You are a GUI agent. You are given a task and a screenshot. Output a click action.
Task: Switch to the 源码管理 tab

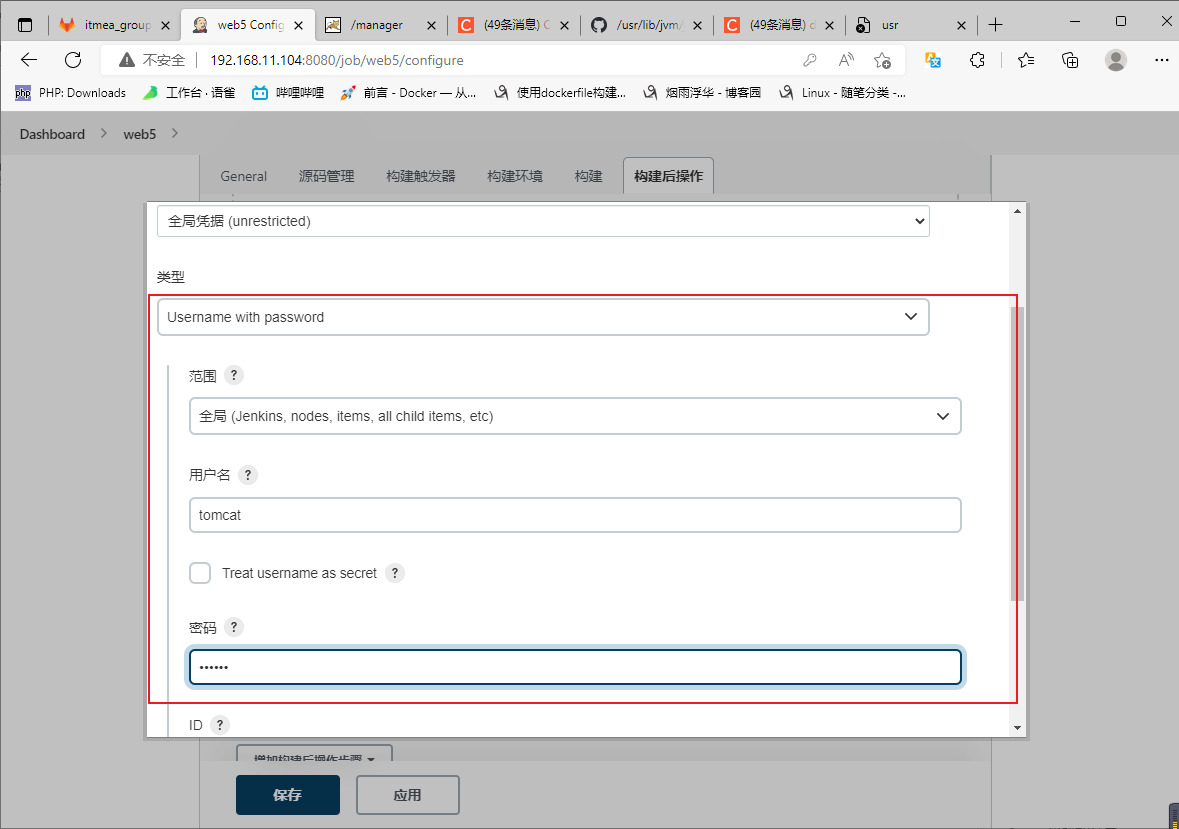point(326,176)
